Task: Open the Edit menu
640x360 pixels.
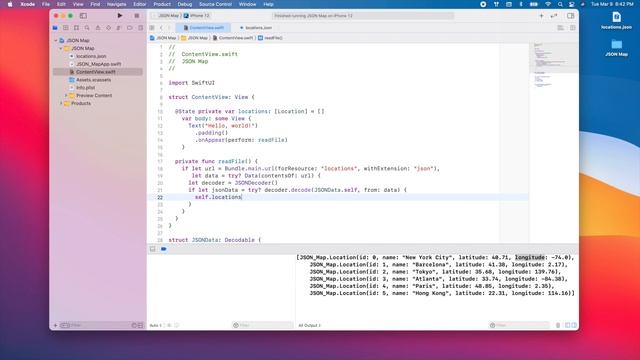Action: point(61,4)
